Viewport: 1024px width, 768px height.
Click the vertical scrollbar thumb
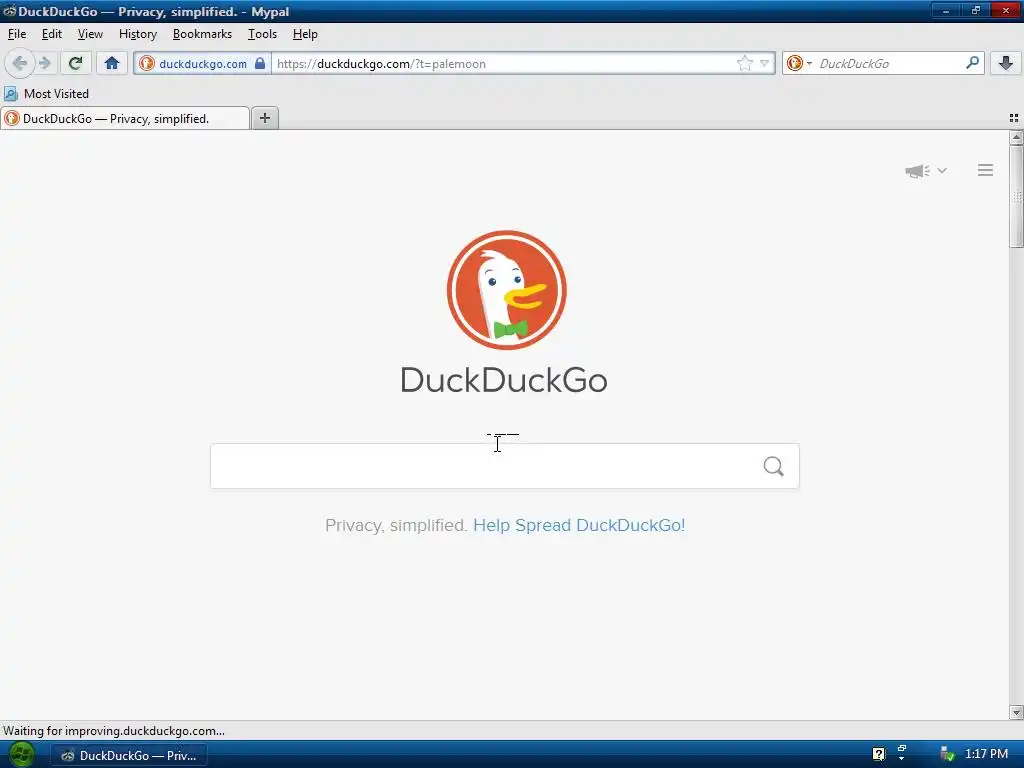pos(1016,196)
